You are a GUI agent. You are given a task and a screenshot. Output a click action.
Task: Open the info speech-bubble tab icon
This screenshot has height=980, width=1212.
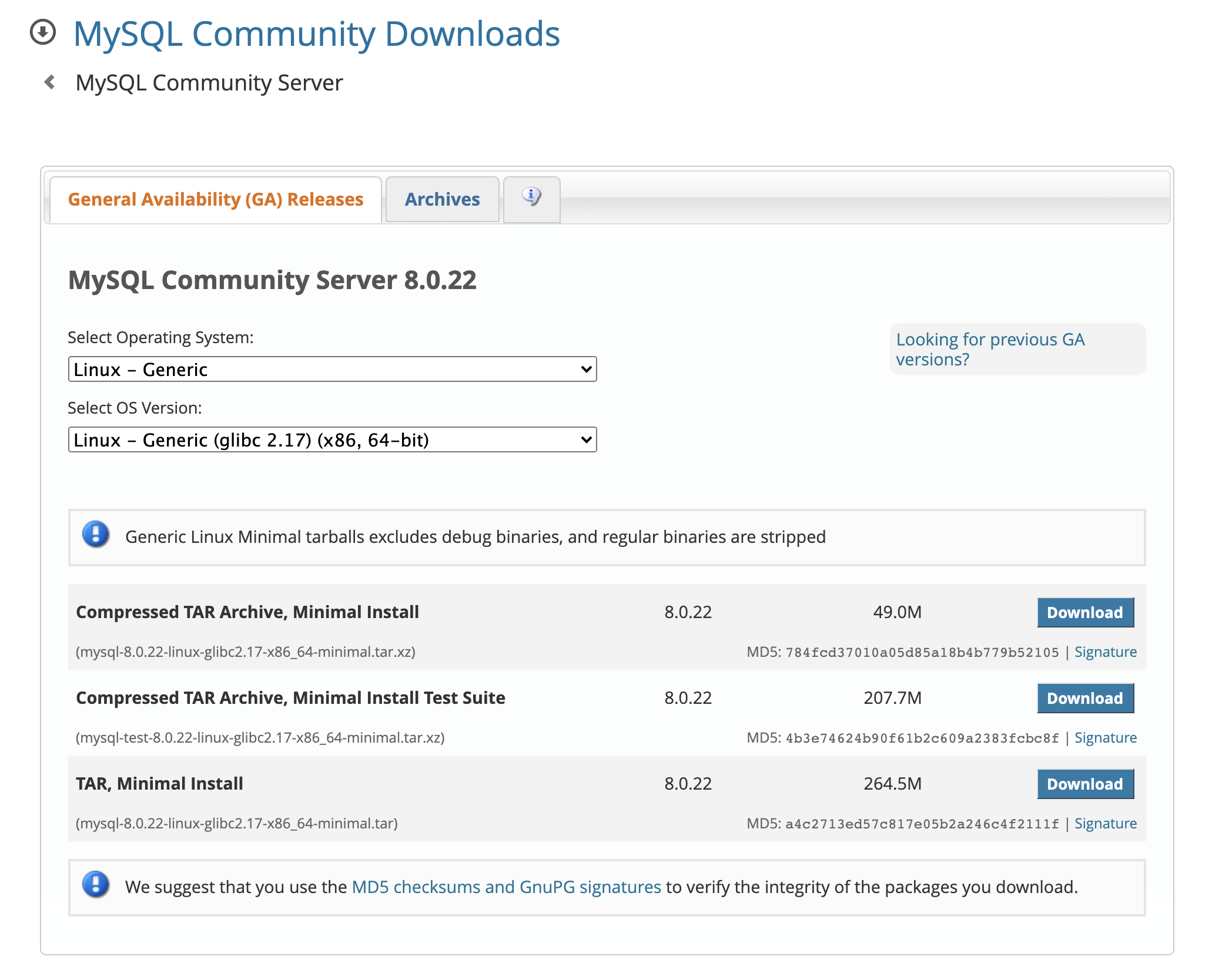pyautogui.click(x=531, y=197)
